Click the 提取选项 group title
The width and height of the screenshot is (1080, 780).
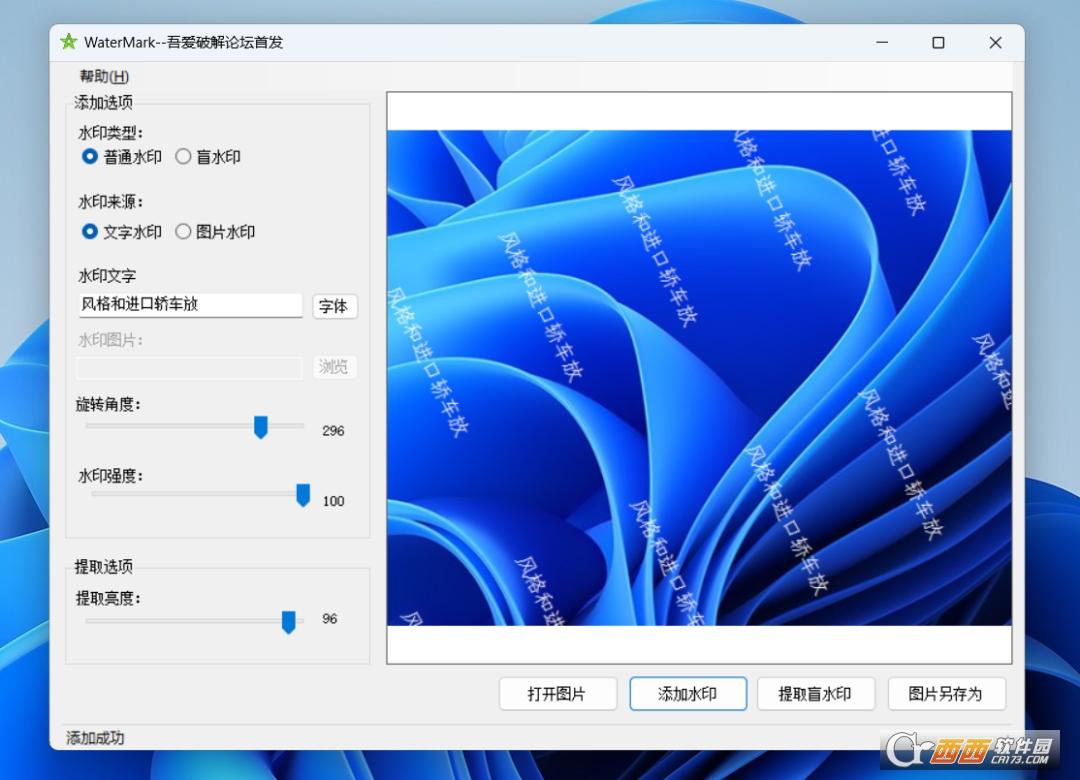click(x=103, y=566)
